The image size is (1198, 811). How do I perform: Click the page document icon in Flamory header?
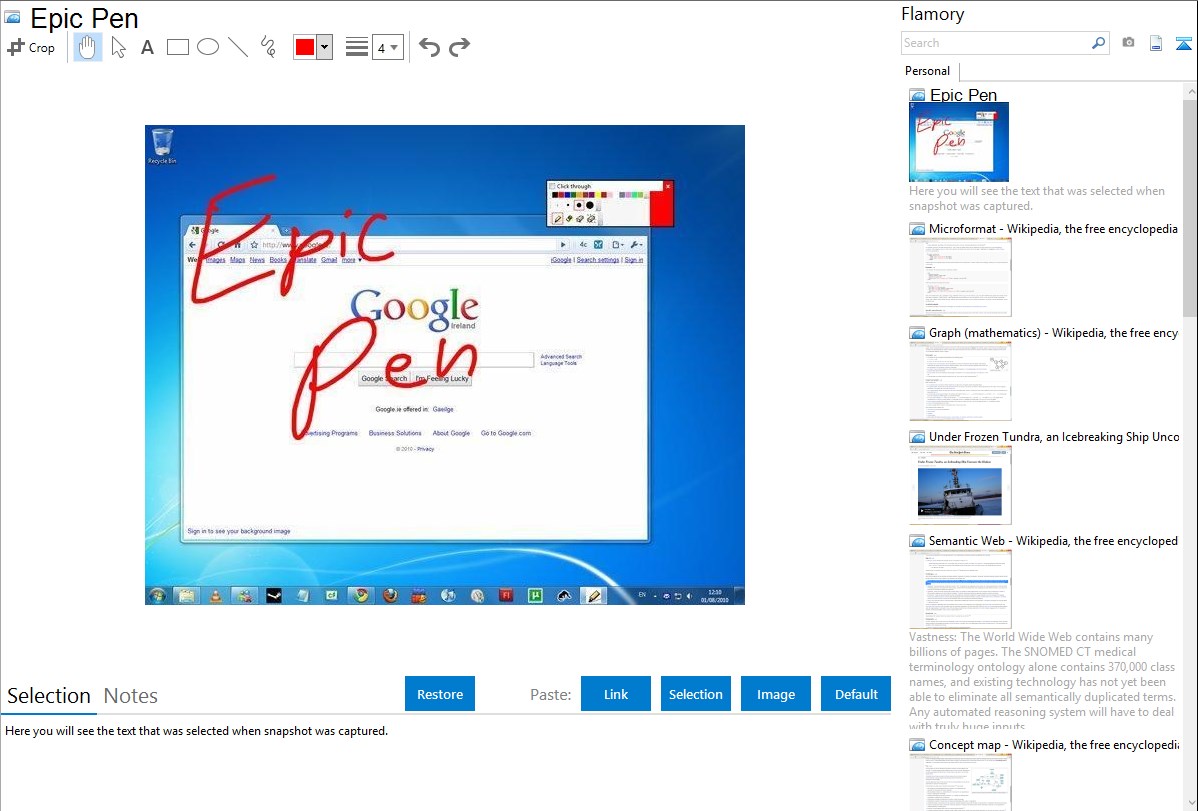tap(1156, 43)
